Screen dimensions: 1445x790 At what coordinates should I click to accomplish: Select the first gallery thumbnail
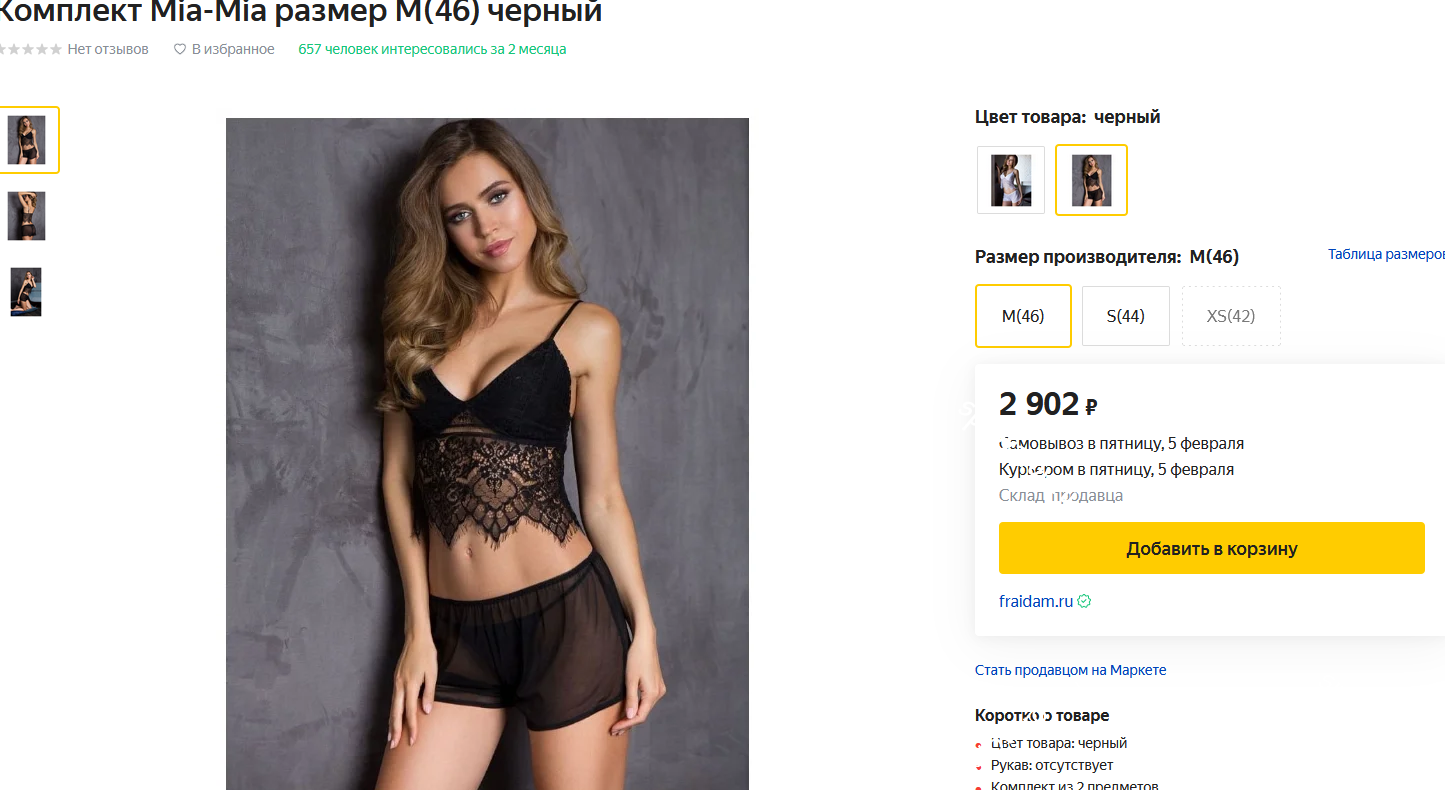29,139
